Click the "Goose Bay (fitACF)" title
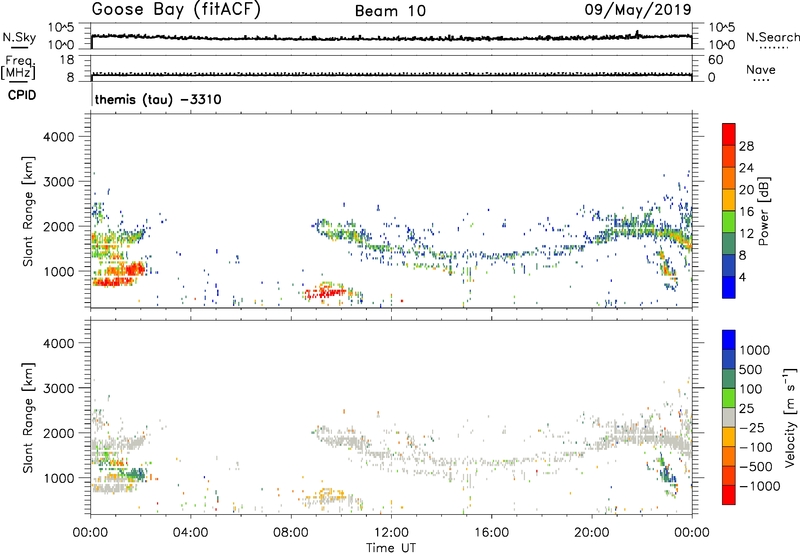 point(176,10)
